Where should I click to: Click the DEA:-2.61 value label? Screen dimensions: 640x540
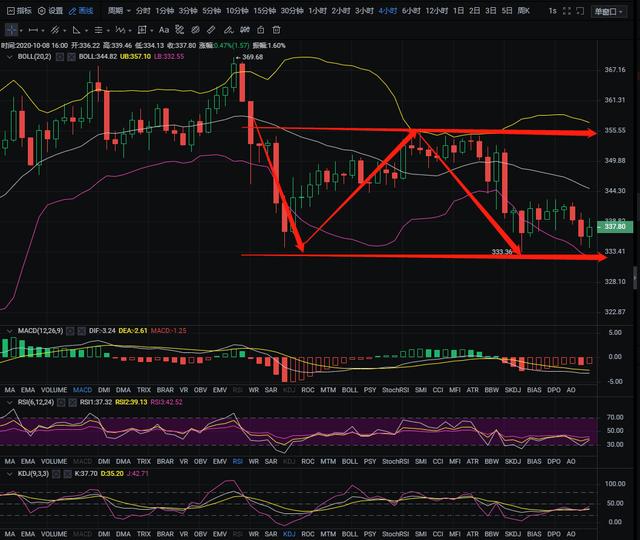[133, 331]
